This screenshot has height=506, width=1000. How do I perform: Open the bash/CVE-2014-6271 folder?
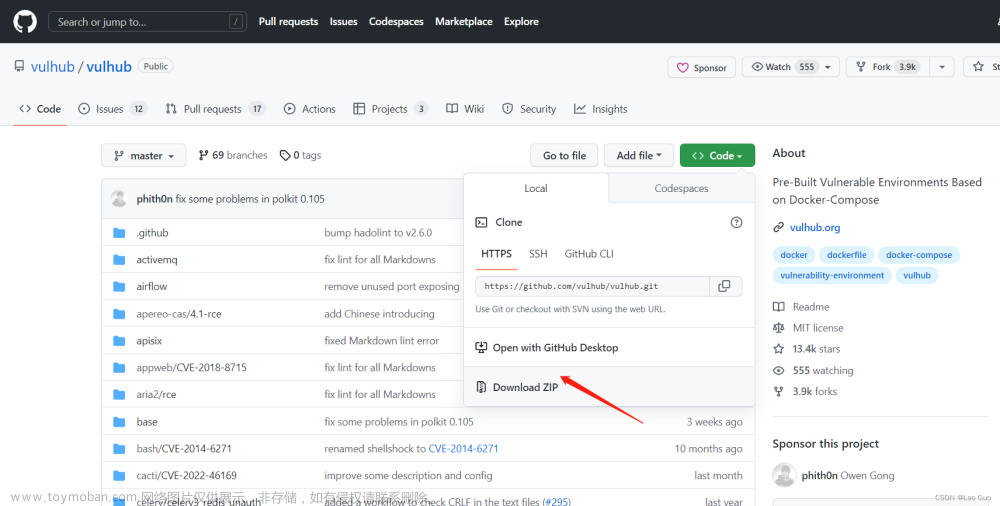184,449
